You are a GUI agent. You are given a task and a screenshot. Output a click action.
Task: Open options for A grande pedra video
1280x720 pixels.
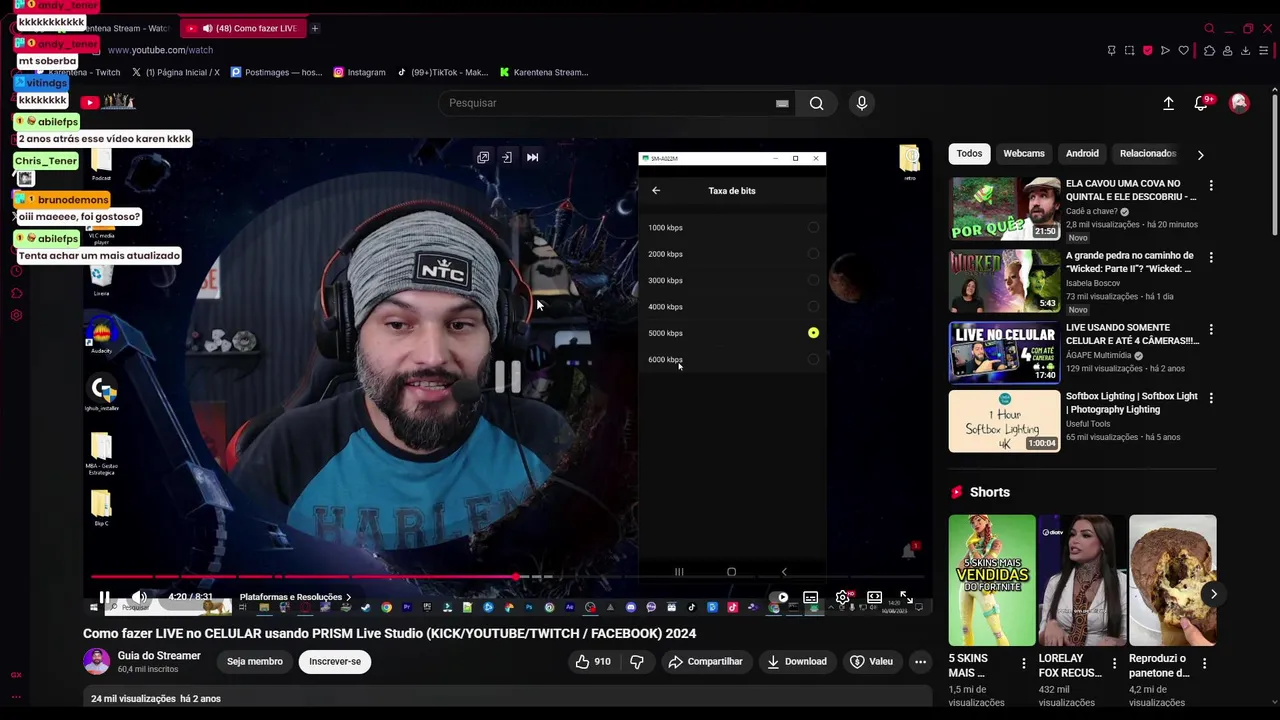1211,258
